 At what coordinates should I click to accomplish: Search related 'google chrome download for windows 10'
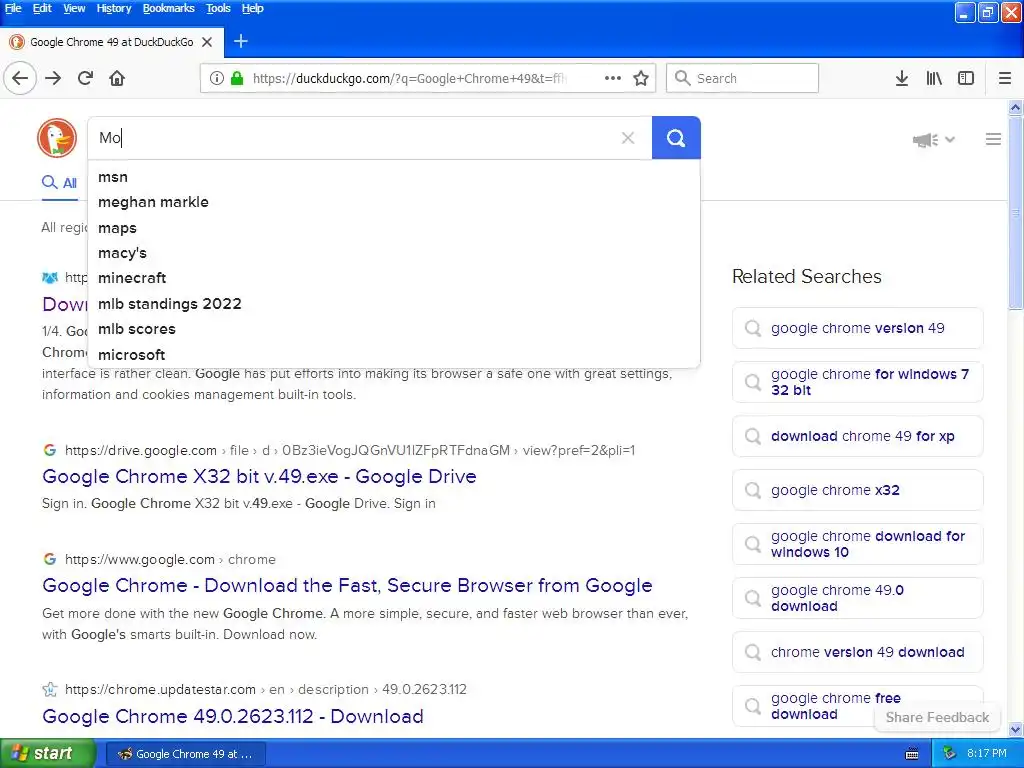click(x=857, y=544)
